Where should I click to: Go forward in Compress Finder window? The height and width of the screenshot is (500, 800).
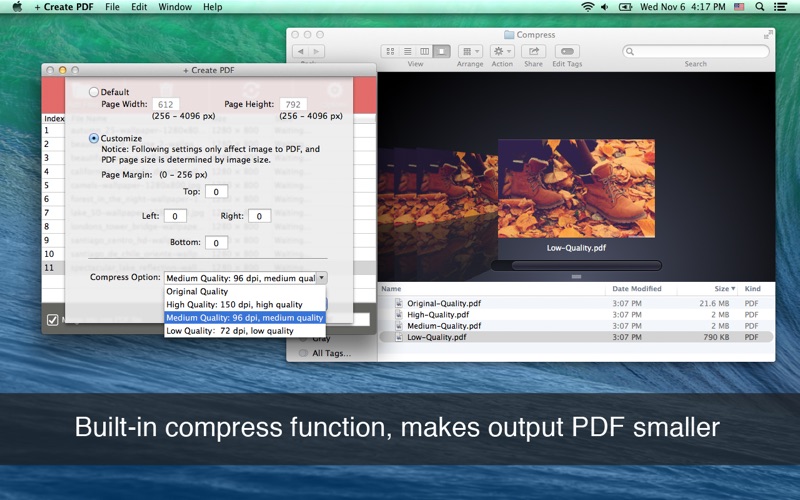pos(317,51)
